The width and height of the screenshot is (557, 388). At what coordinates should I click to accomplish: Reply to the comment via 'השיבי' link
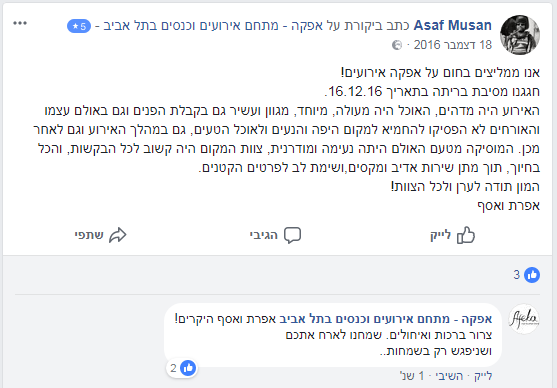pyautogui.click(x=449, y=376)
